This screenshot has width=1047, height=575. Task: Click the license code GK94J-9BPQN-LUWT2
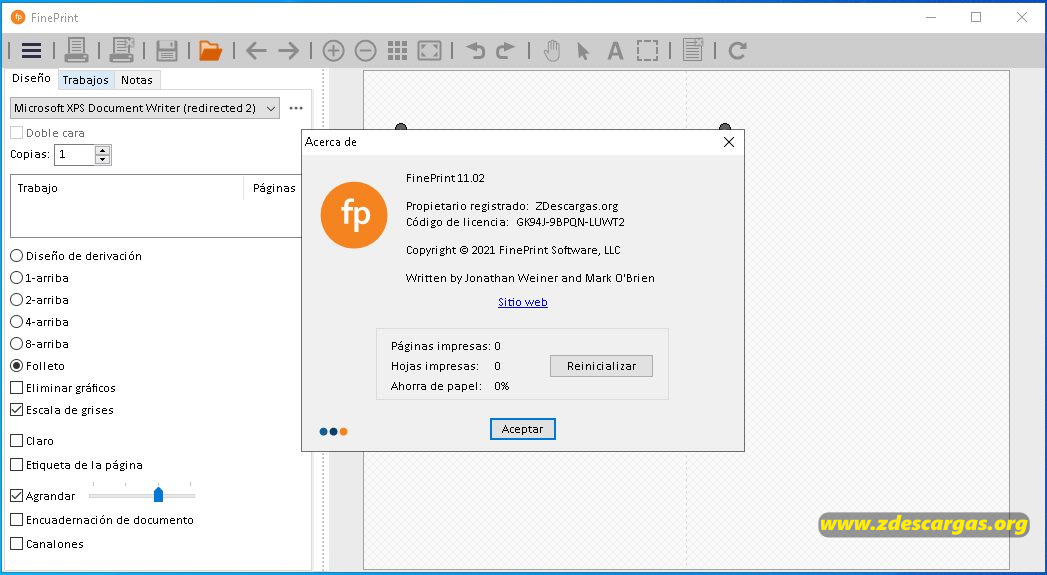pyautogui.click(x=570, y=222)
